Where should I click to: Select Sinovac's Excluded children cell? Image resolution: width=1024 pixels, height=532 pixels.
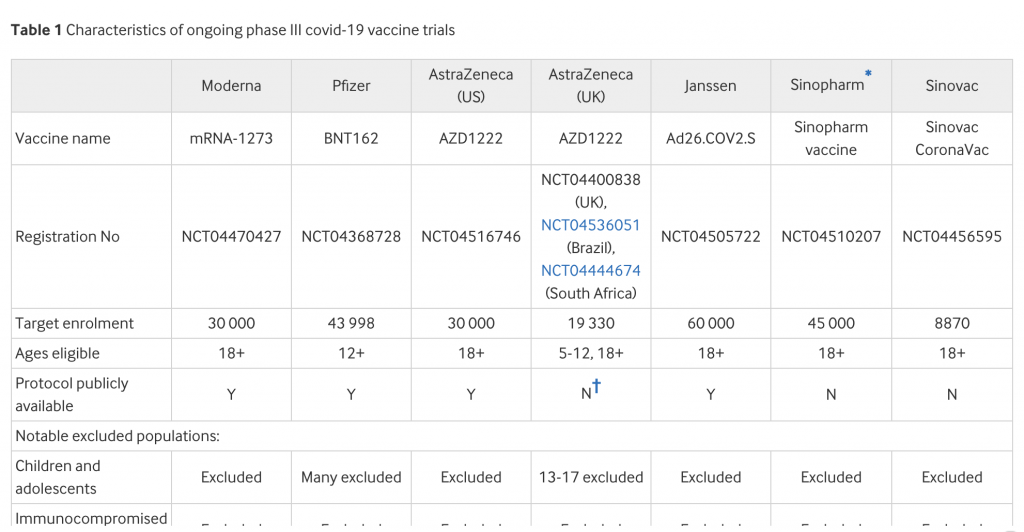point(952,477)
